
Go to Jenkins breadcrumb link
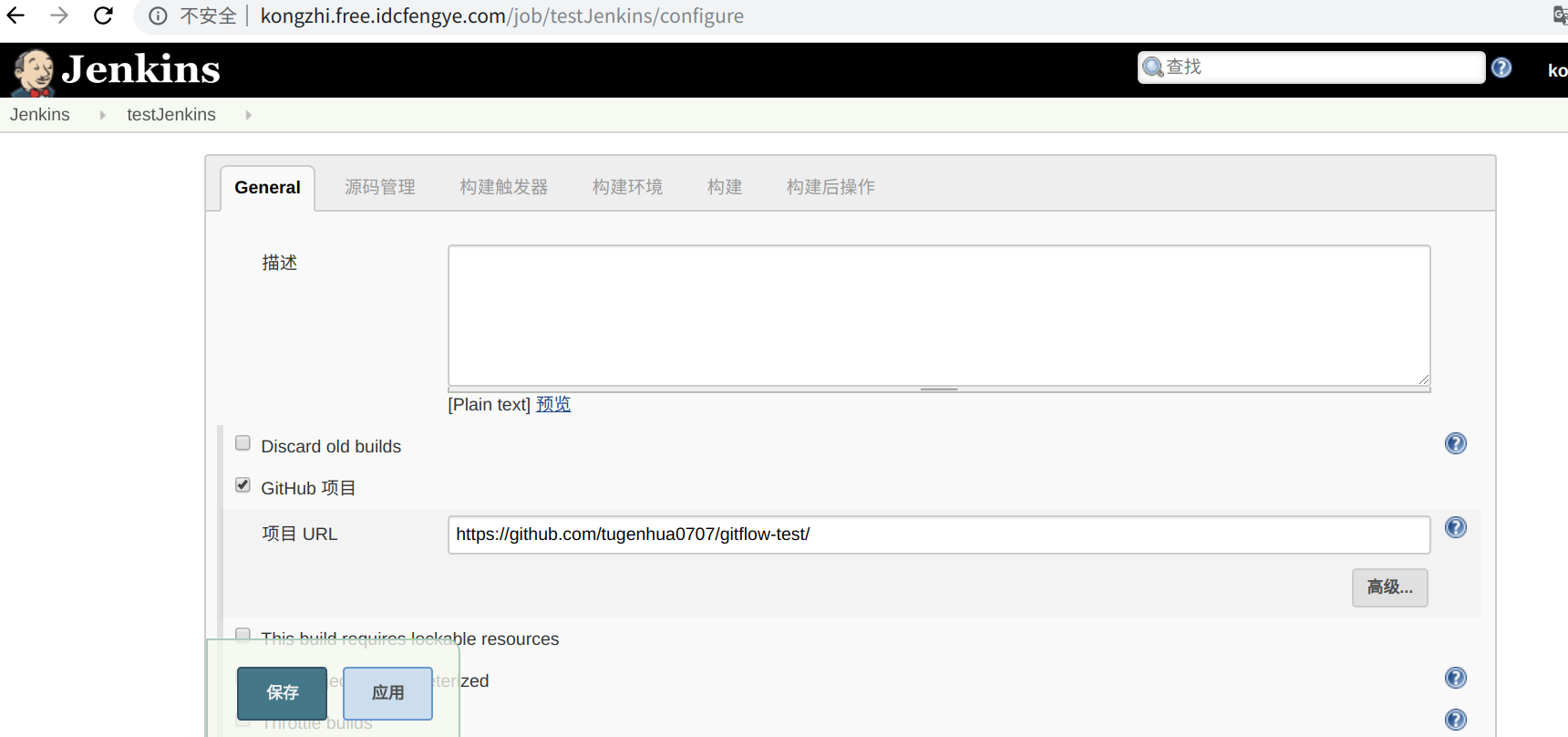click(x=40, y=115)
